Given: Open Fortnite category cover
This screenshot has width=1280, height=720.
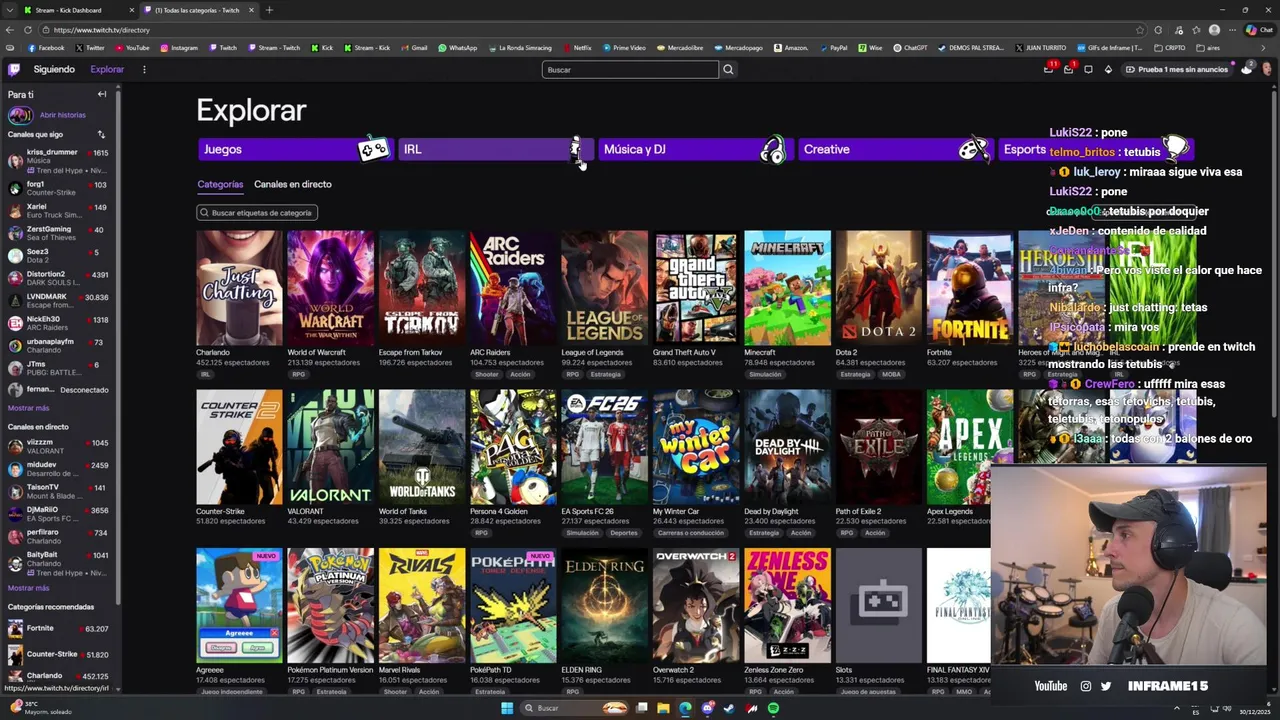Looking at the screenshot, I should (x=970, y=288).
